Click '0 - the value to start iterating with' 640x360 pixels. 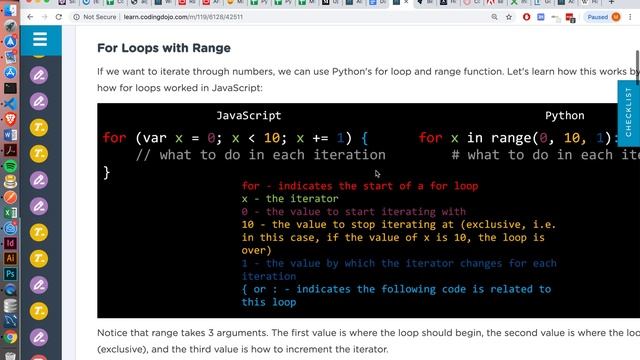353,212
